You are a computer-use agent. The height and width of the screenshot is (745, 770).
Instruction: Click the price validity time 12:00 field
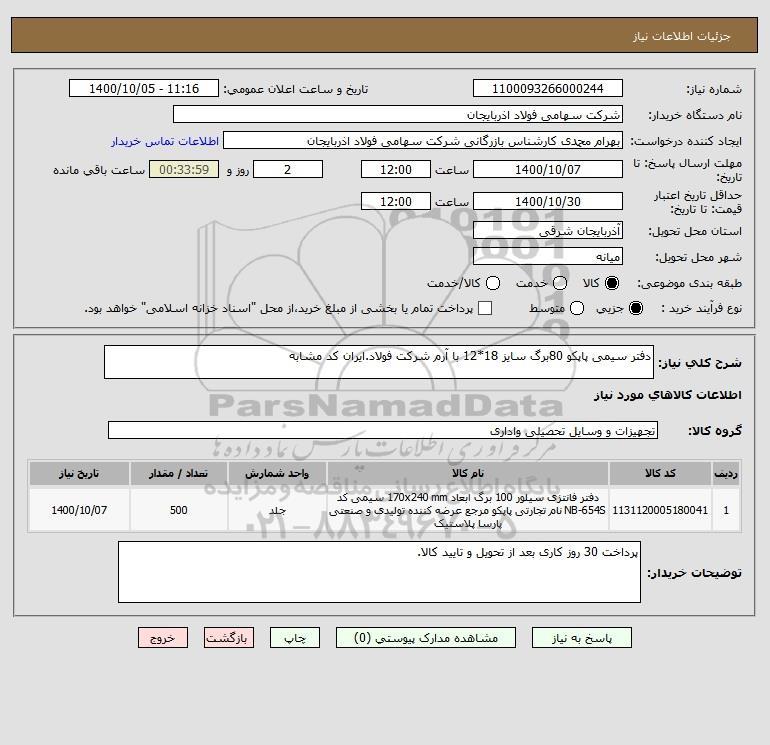pyautogui.click(x=396, y=201)
